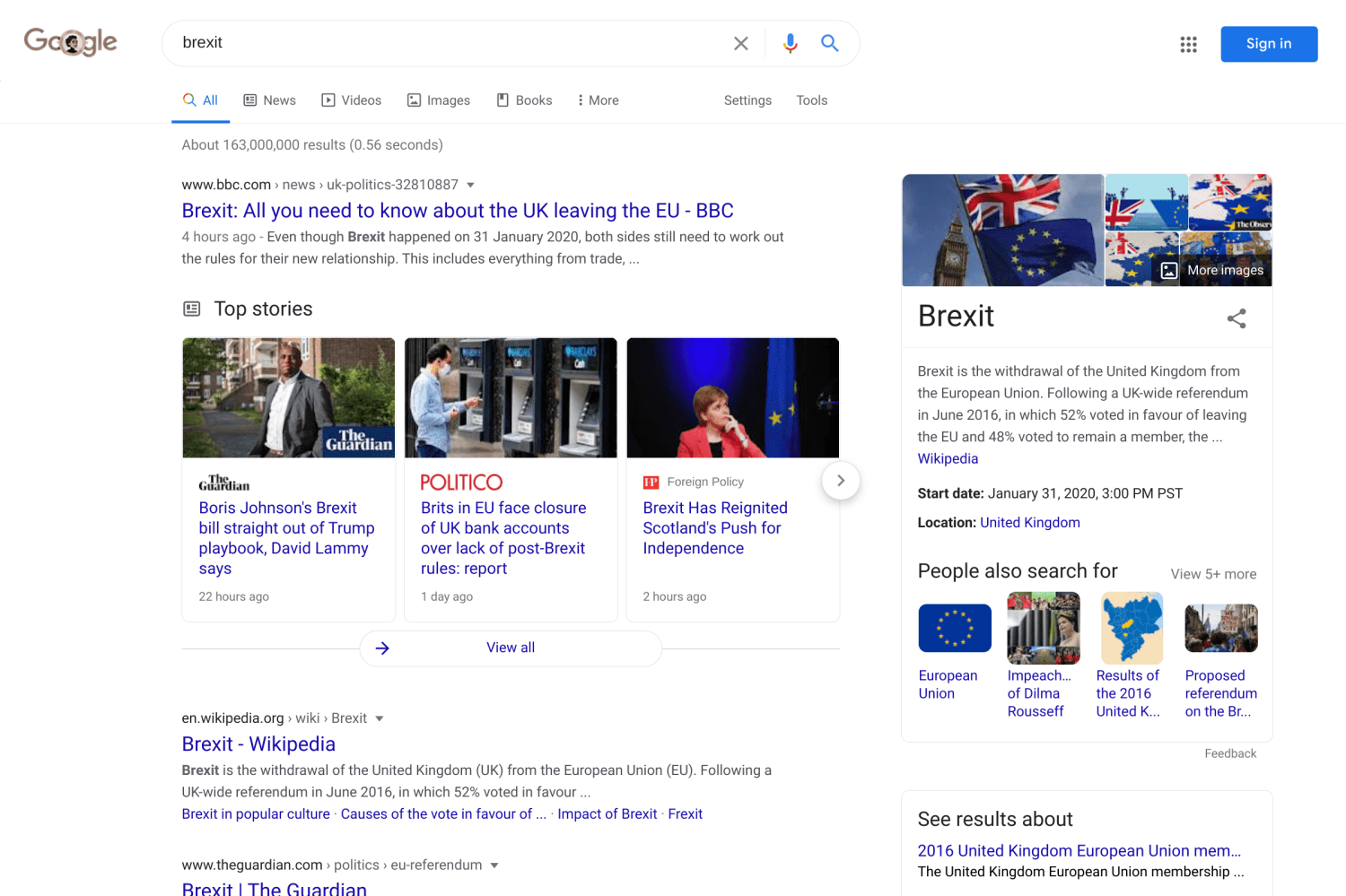Viewport: 1346px width, 896px height.
Task: Share the Brexit knowledge panel
Action: (x=1236, y=318)
